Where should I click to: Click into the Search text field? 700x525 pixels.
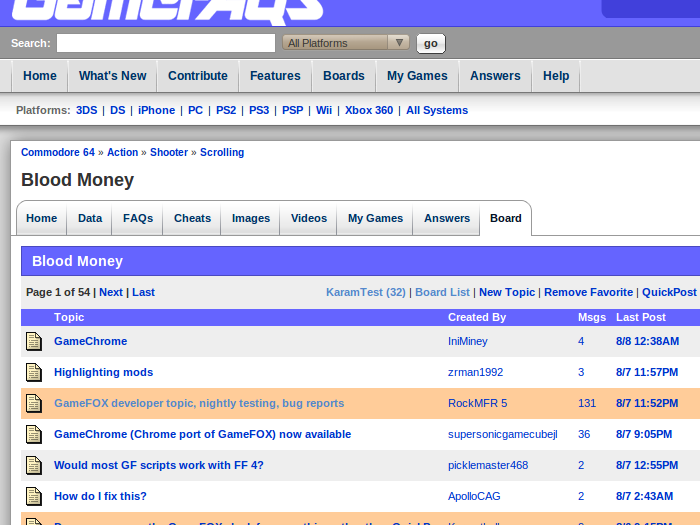(166, 43)
